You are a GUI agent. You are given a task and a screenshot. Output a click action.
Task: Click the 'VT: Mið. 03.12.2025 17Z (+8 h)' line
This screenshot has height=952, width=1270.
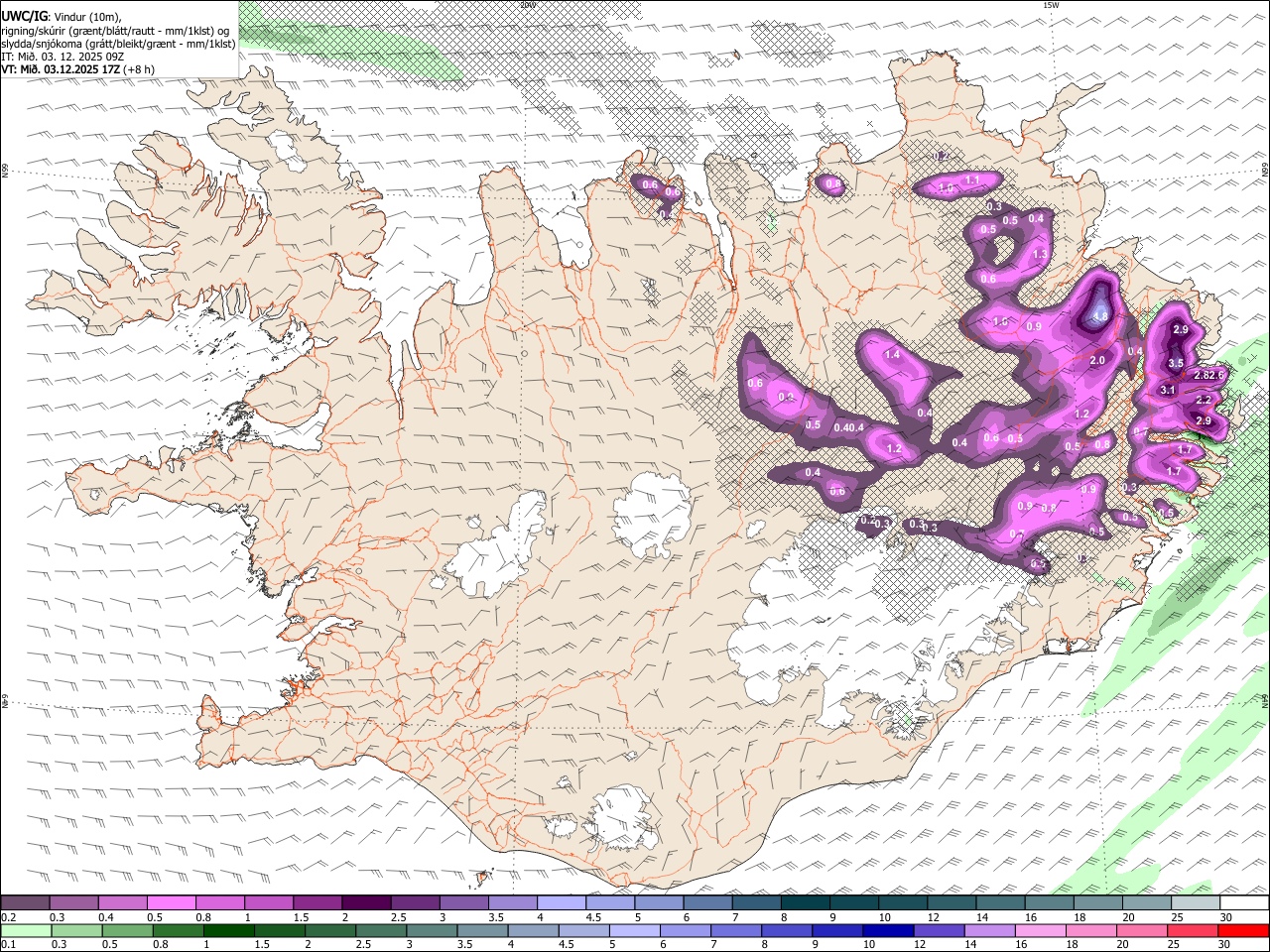(77, 69)
